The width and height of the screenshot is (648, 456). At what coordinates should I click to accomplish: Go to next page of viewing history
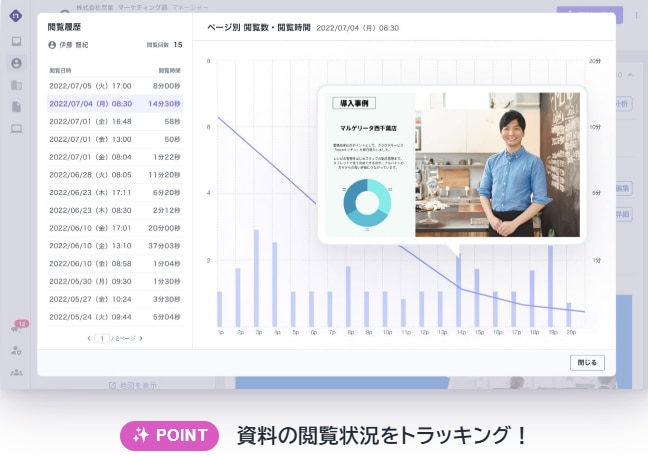pos(141,338)
